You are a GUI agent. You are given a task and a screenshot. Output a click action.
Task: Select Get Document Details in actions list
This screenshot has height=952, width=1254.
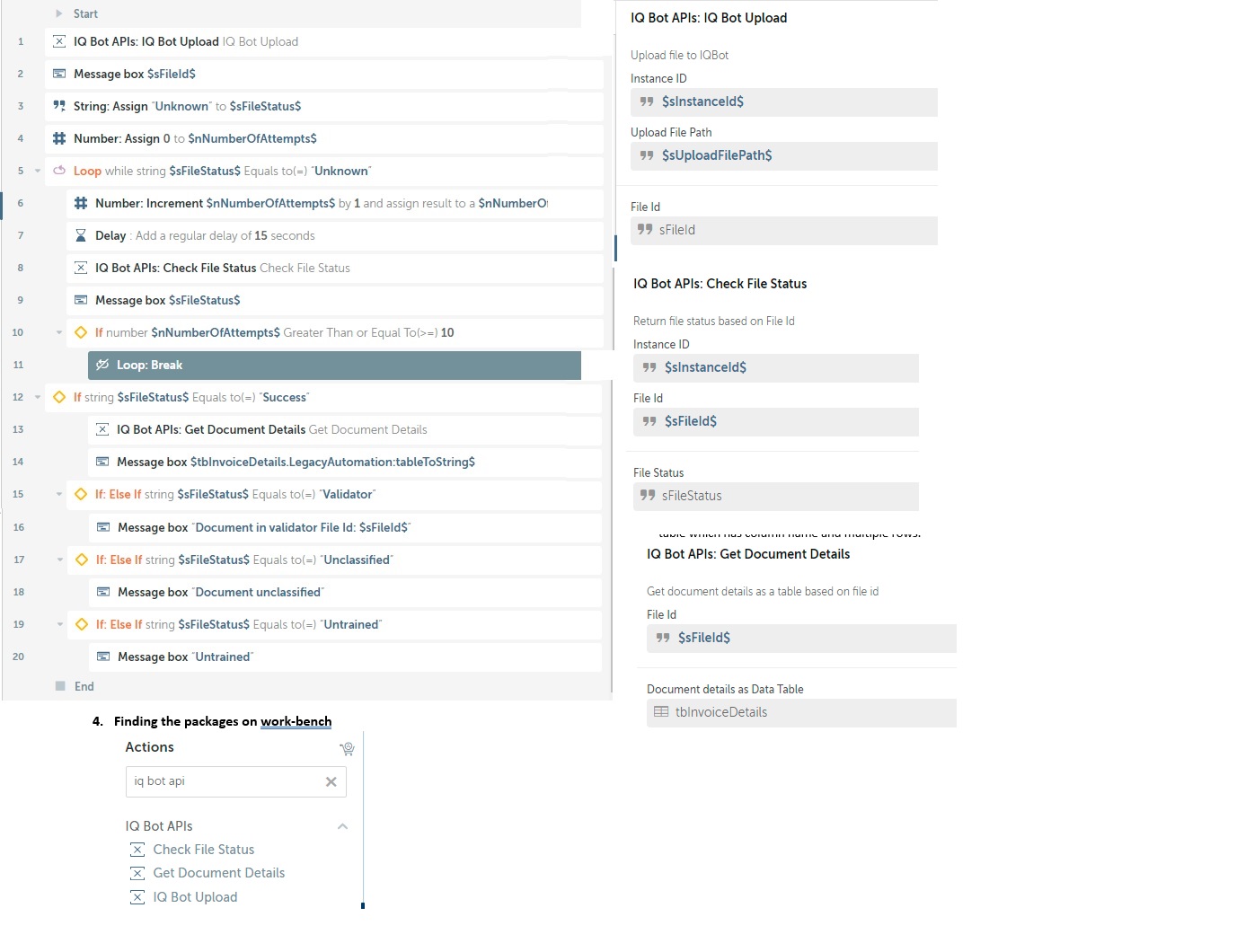coord(218,873)
